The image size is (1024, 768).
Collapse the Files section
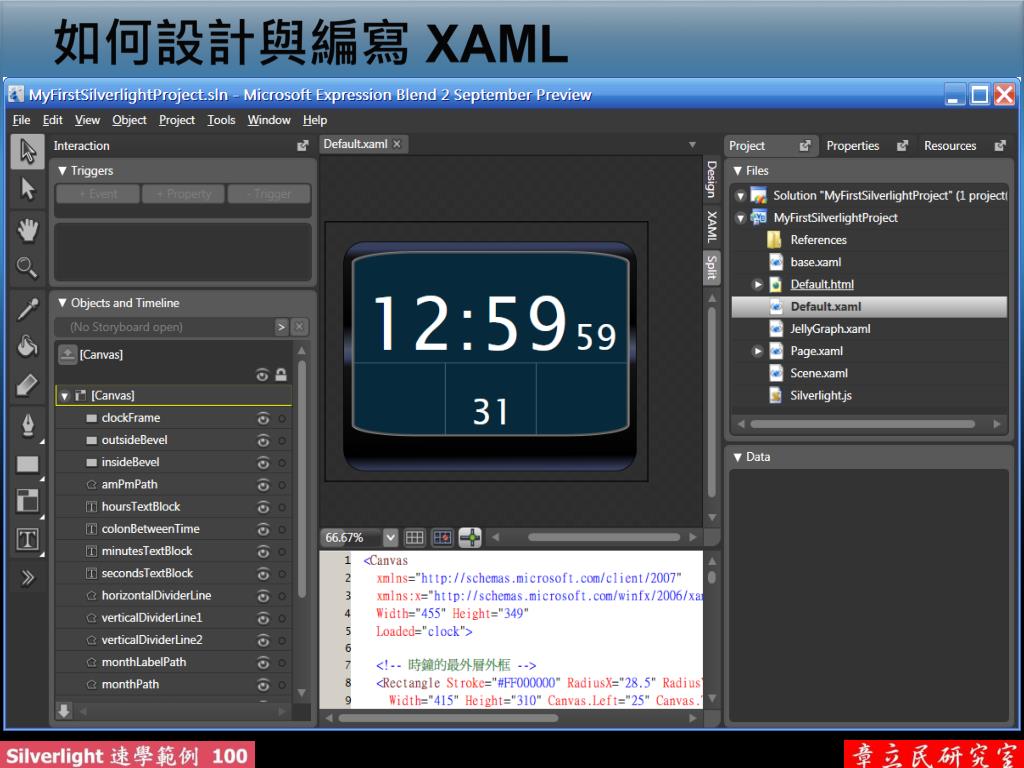[x=738, y=171]
